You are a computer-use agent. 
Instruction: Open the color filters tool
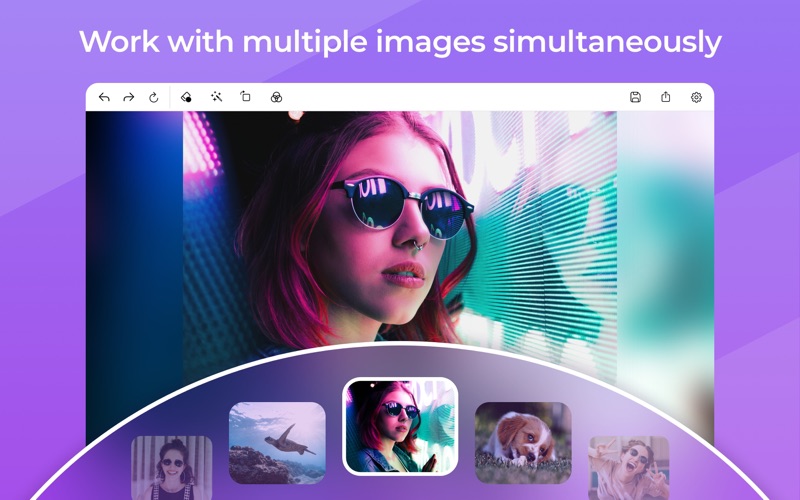click(276, 97)
